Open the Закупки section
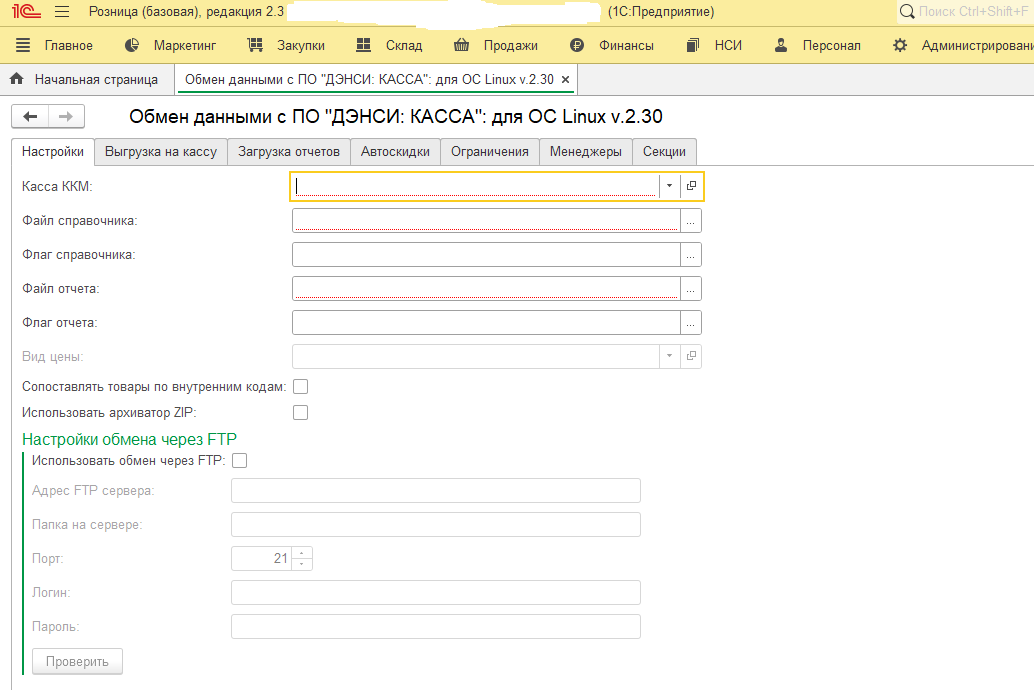Screen dimensions: 1034x690 pyautogui.click(x=301, y=45)
